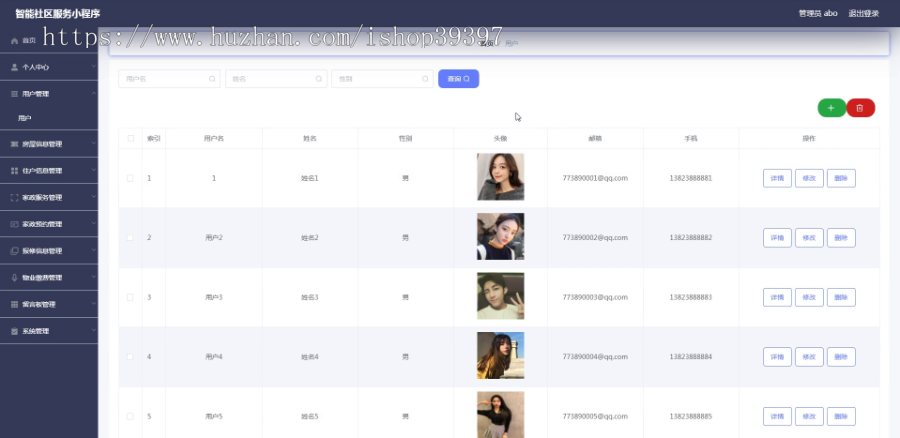Click 修改 for the 用户2 row
This screenshot has height=438, width=900.
(809, 238)
